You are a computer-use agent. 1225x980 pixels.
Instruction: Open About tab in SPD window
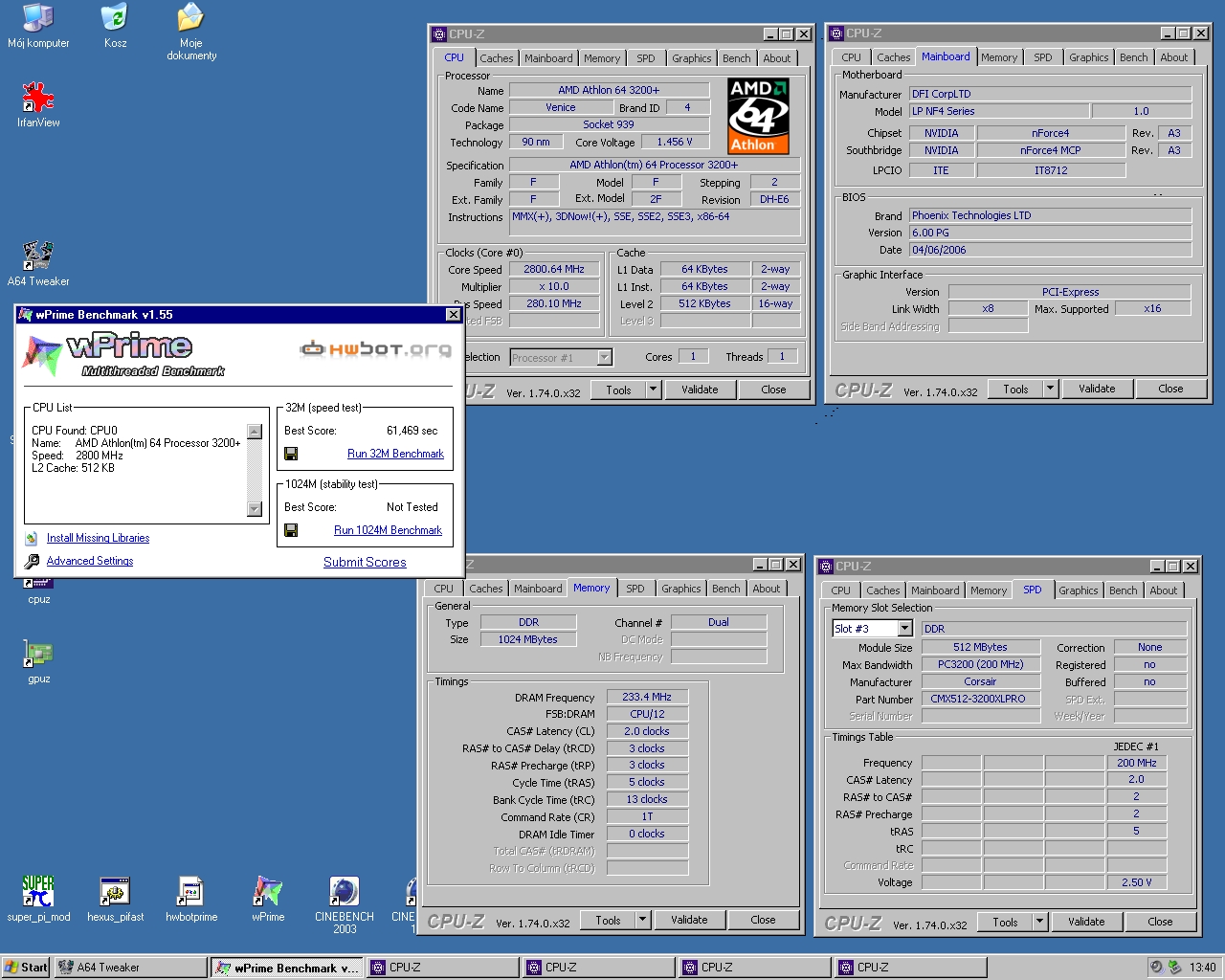(x=1164, y=590)
